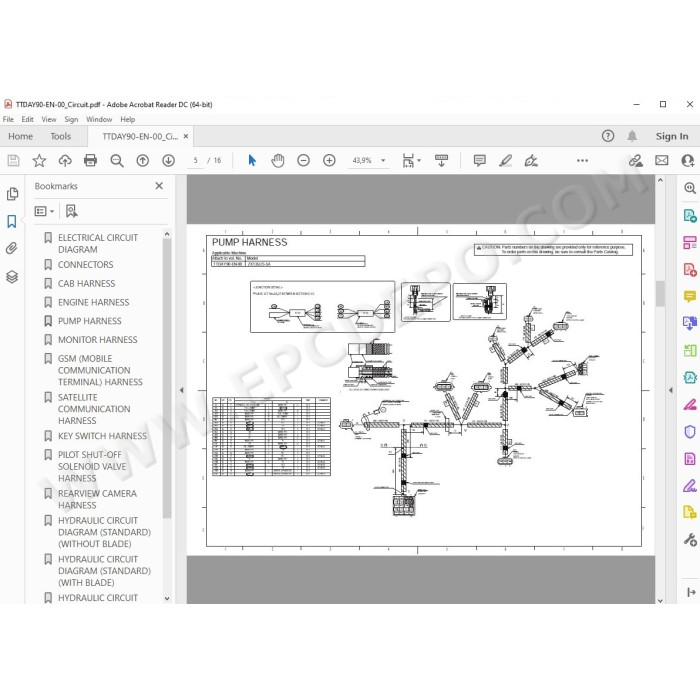
Task: Open KEY SWITCH HARNESS bookmark
Action: pos(102,436)
